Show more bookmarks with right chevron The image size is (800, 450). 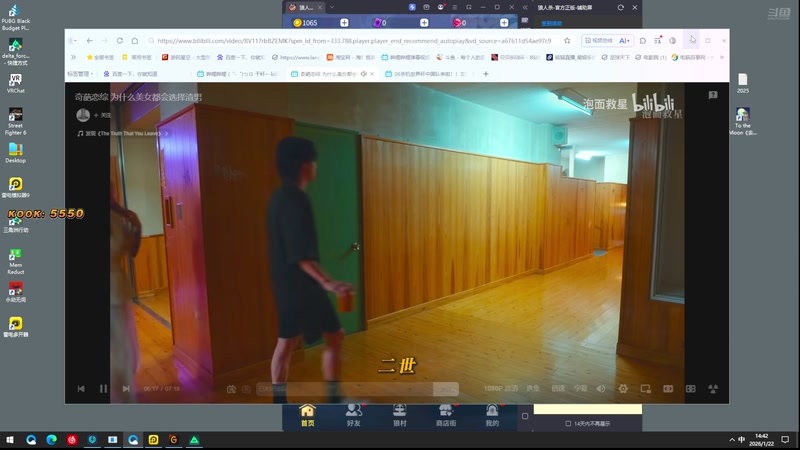coord(721,57)
